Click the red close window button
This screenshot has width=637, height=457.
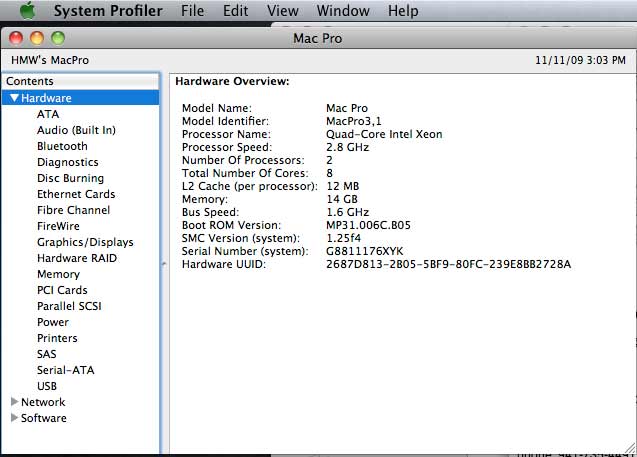[x=16, y=38]
